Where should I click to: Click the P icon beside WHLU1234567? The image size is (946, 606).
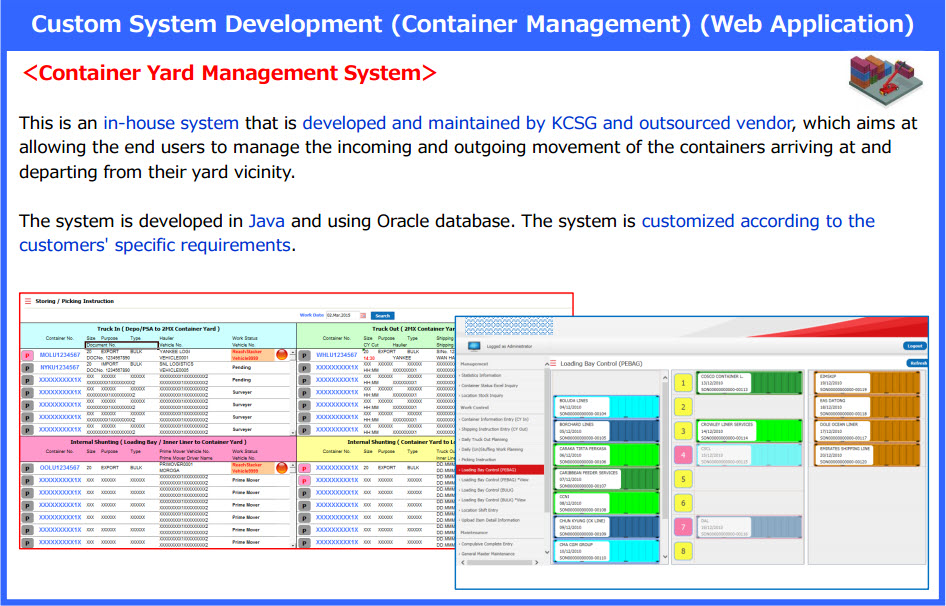305,355
